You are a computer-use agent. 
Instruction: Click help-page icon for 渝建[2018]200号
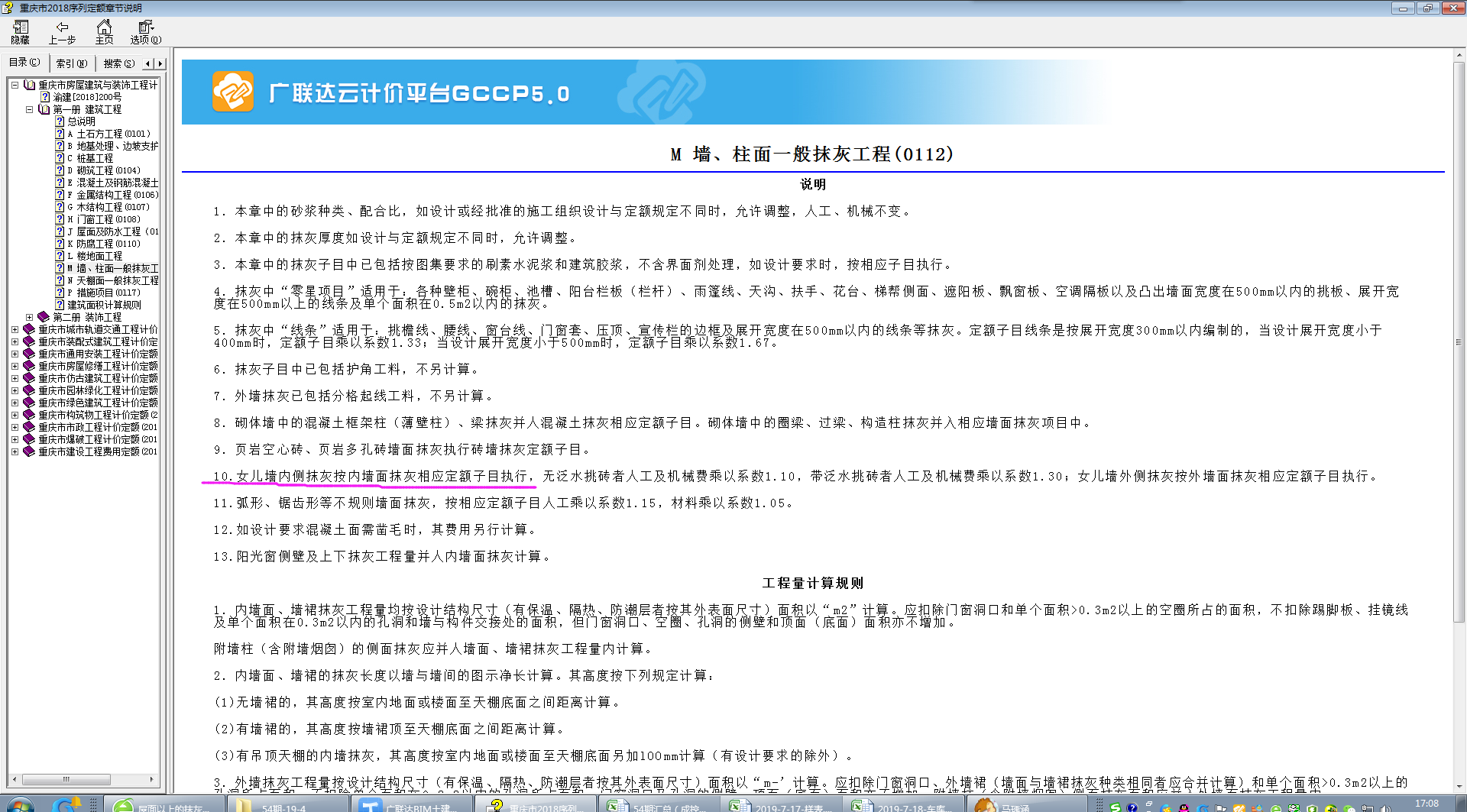[x=45, y=97]
